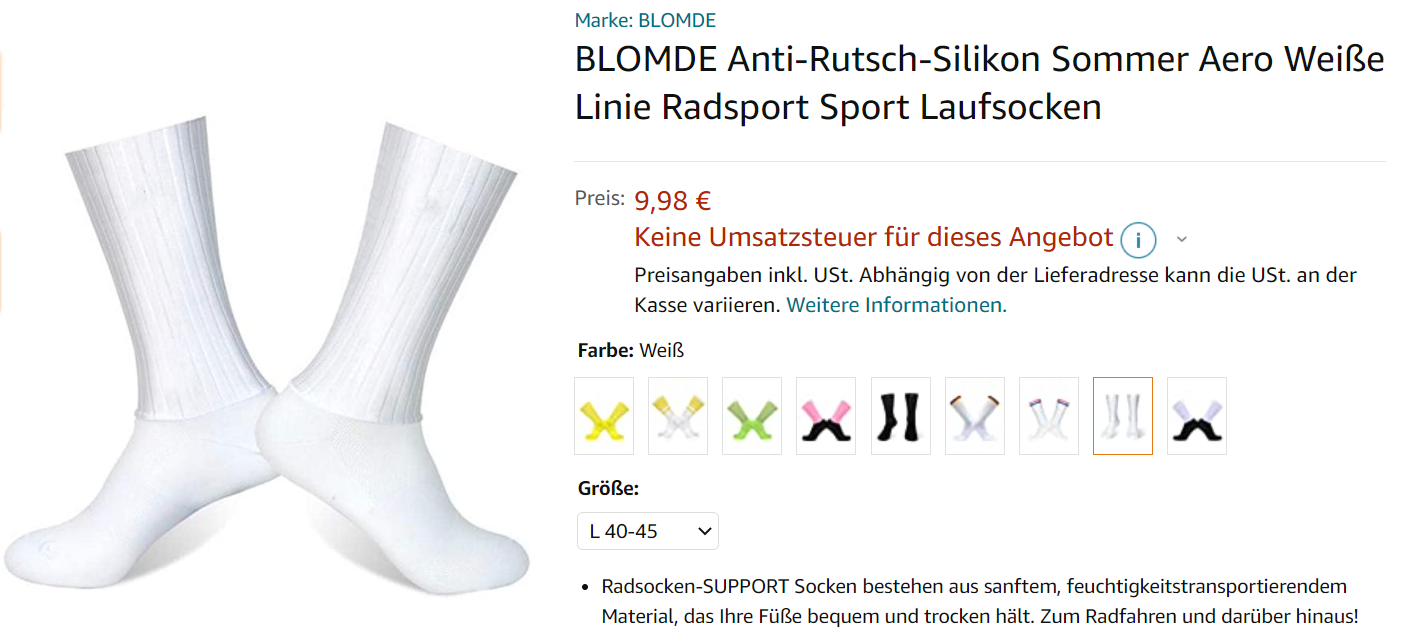This screenshot has width=1414, height=629.
Task: Pick the white sock with striped cuff variant
Action: point(1049,416)
